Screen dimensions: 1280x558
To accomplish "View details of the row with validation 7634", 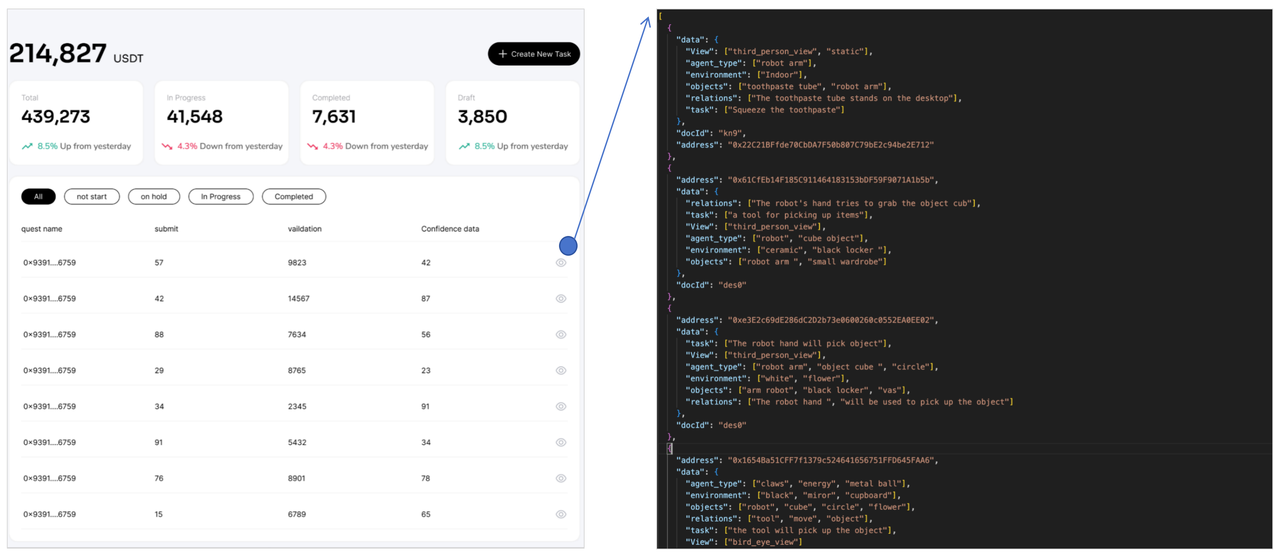I will 561,335.
